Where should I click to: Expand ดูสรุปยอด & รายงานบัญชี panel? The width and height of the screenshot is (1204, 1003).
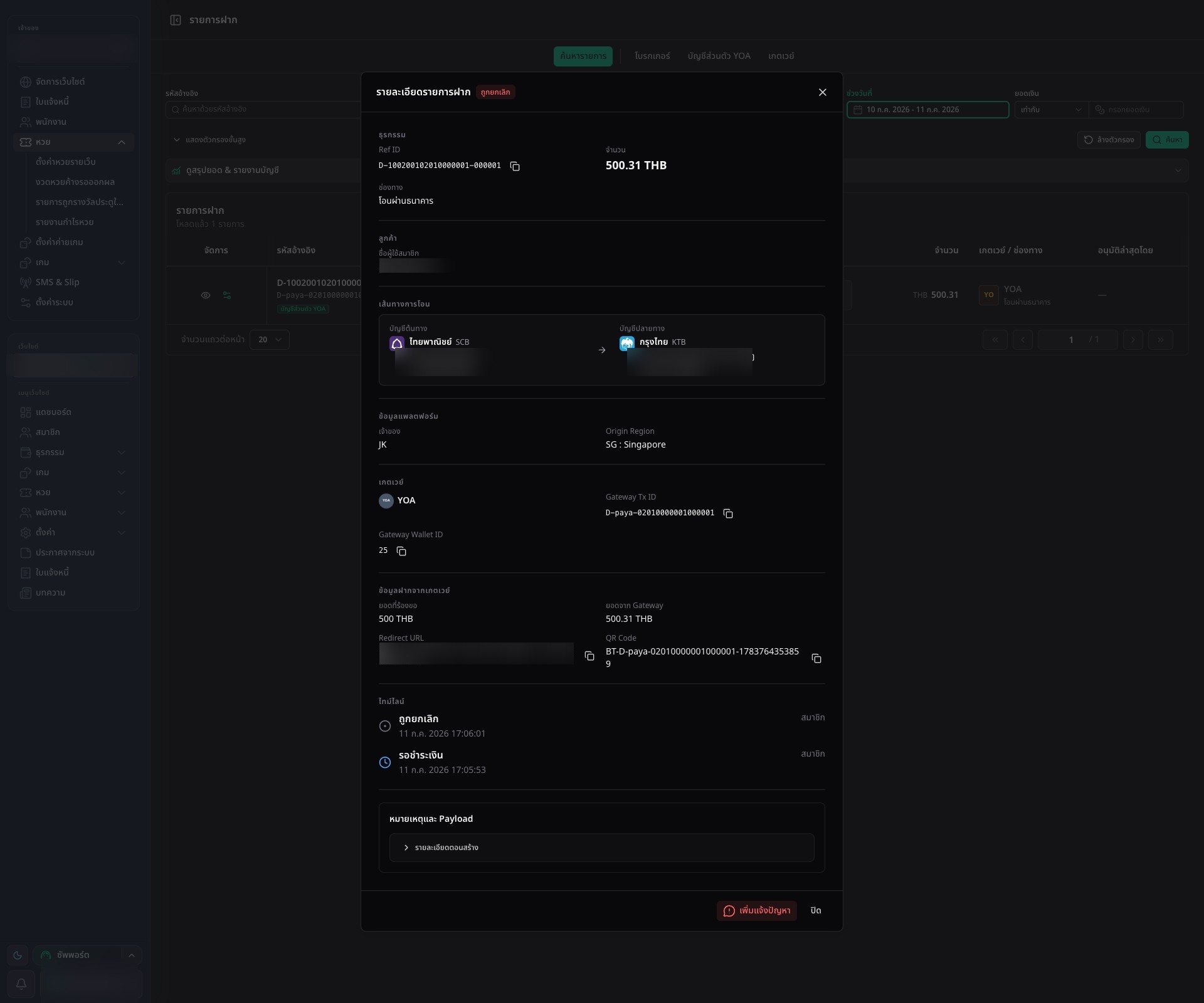677,171
